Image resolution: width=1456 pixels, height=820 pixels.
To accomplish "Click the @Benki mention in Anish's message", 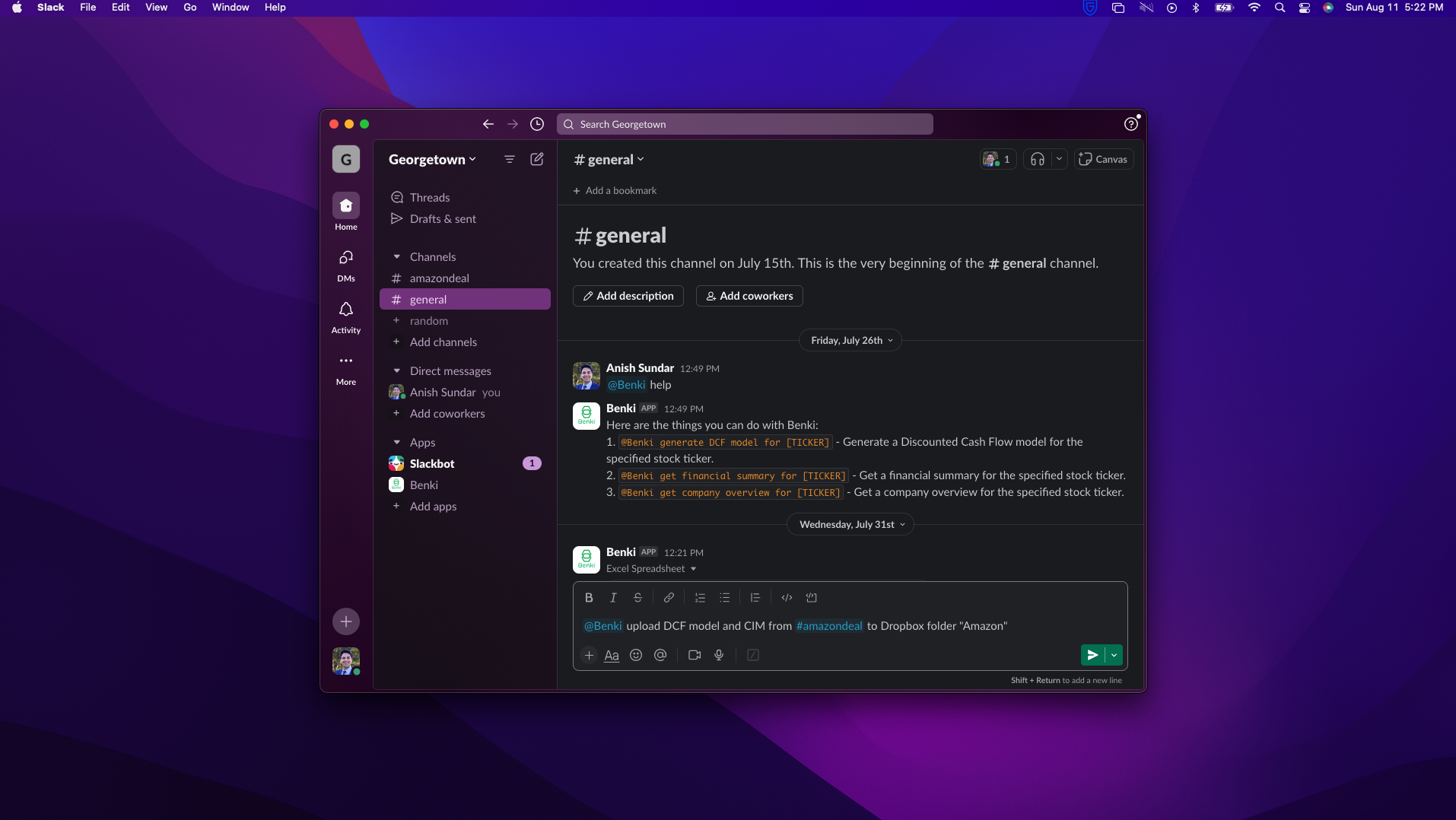I will tap(626, 385).
